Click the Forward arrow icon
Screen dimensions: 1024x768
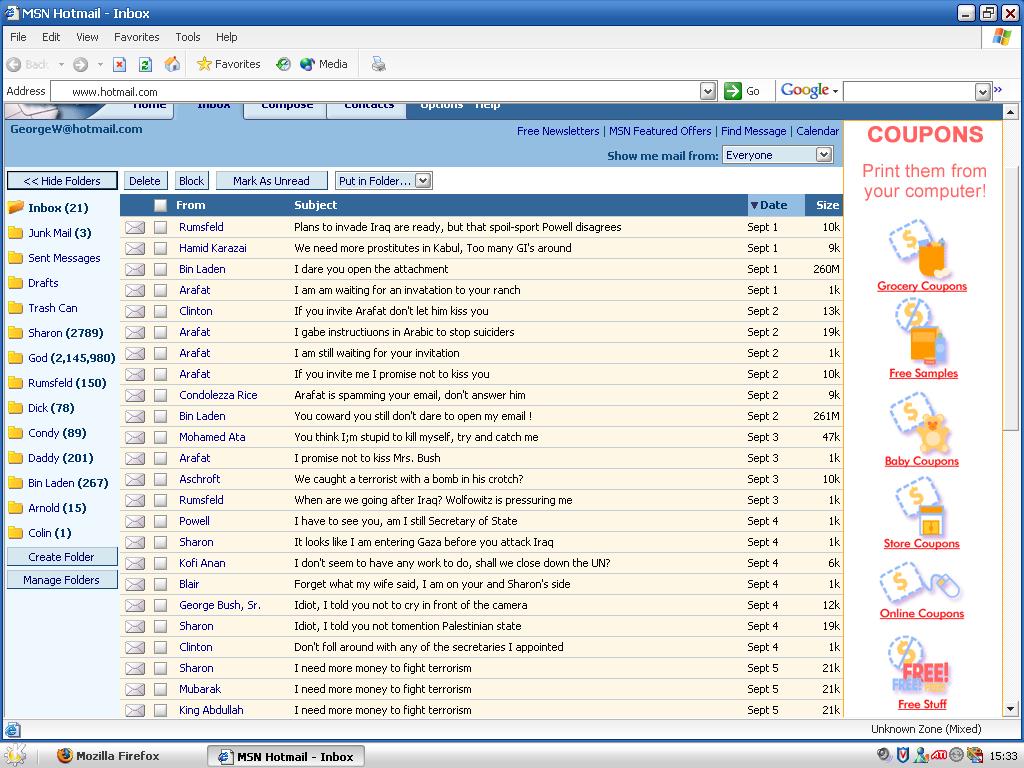[x=80, y=64]
